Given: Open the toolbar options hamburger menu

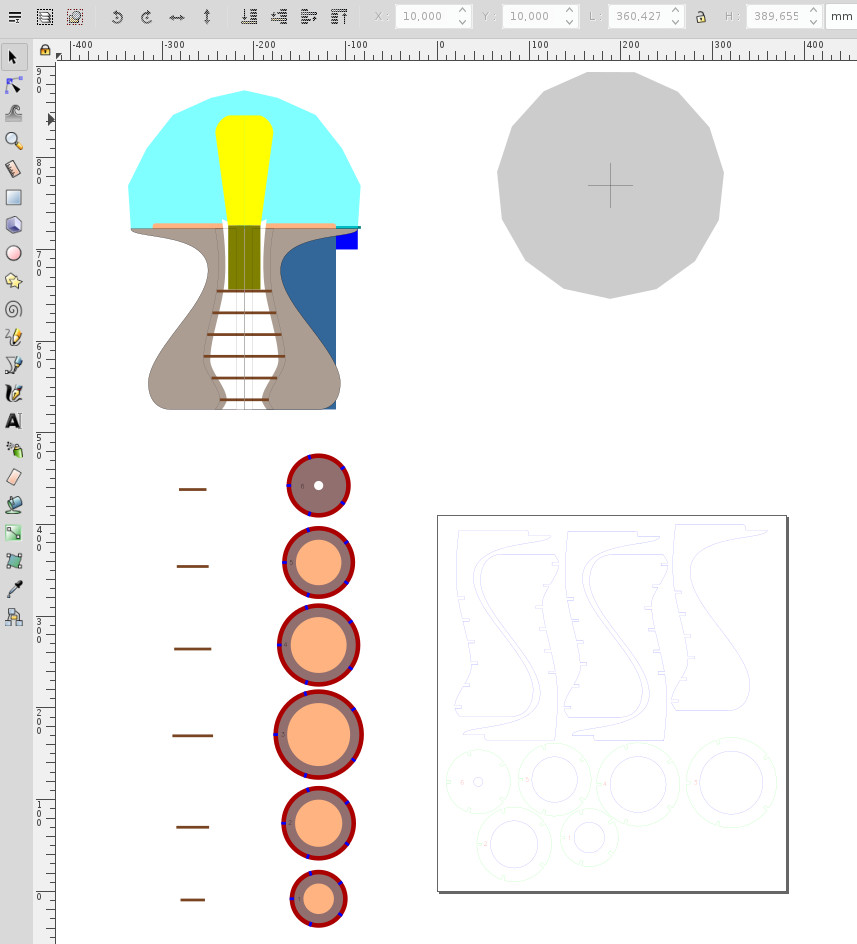Looking at the screenshot, I should click(x=15, y=17).
